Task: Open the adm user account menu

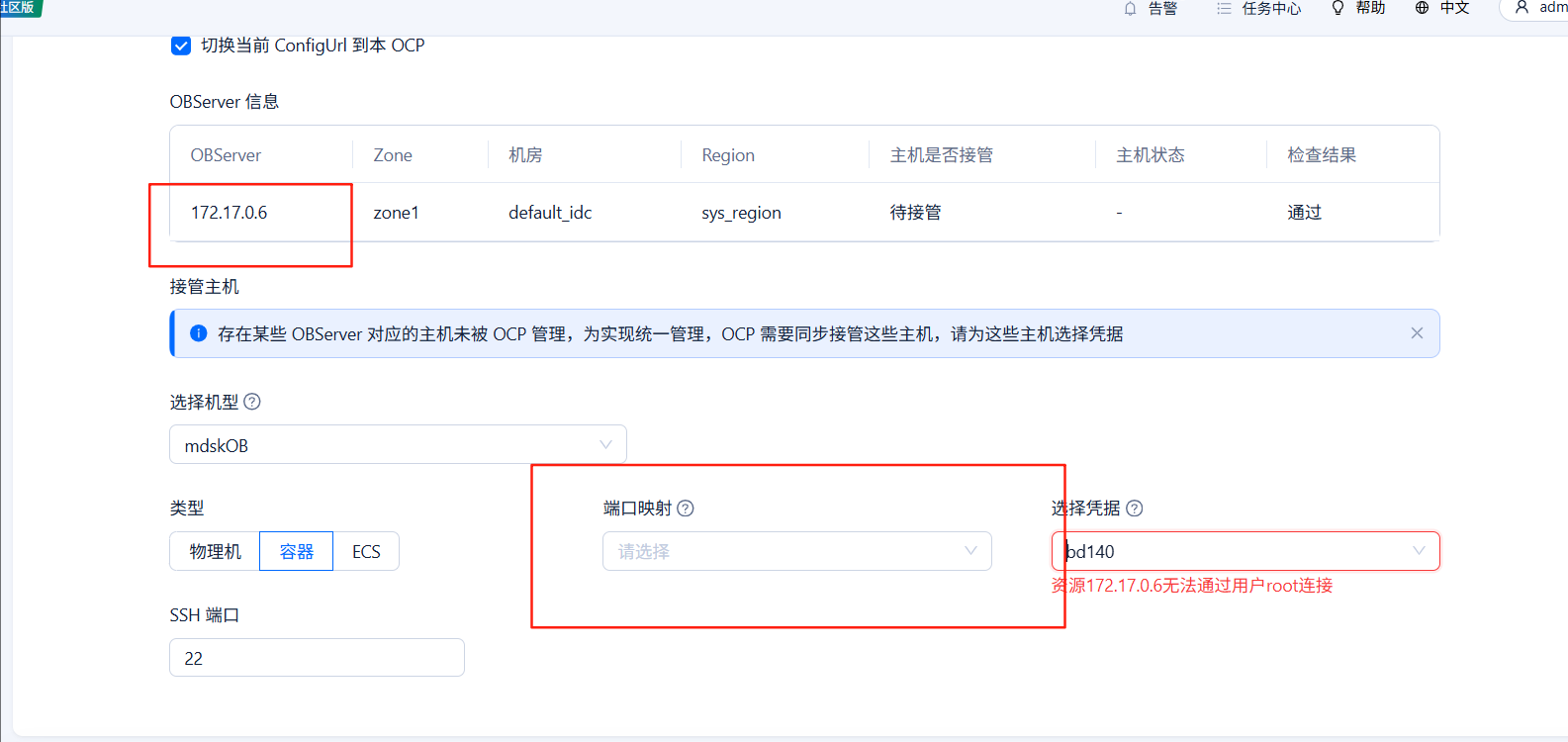Action: click(1534, 8)
